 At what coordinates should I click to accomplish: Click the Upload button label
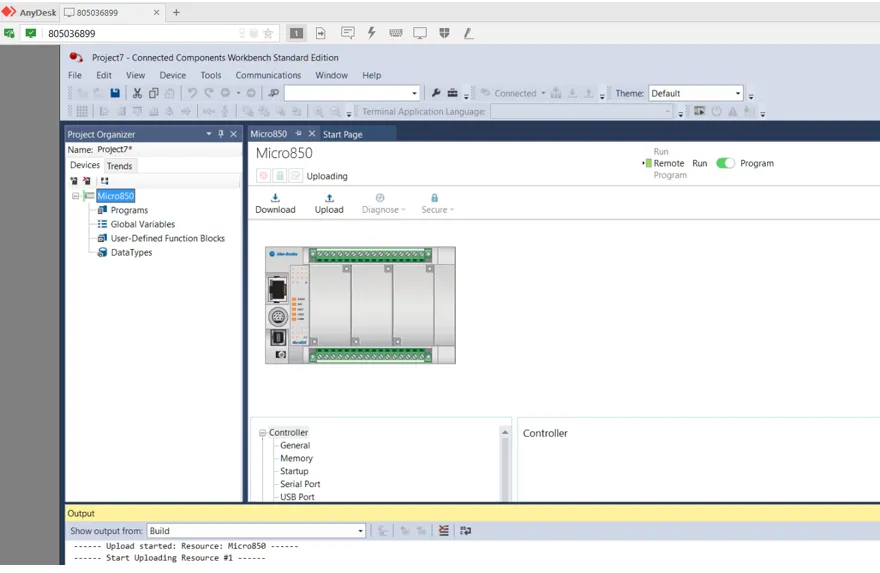tap(329, 209)
